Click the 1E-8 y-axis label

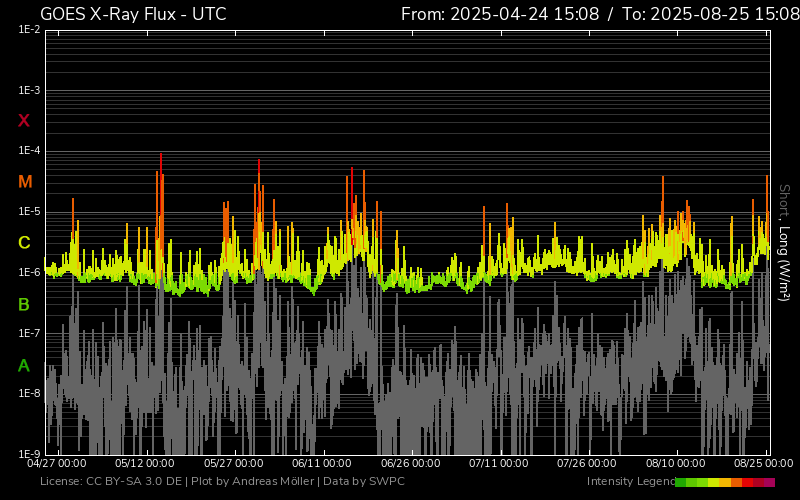pos(29,393)
